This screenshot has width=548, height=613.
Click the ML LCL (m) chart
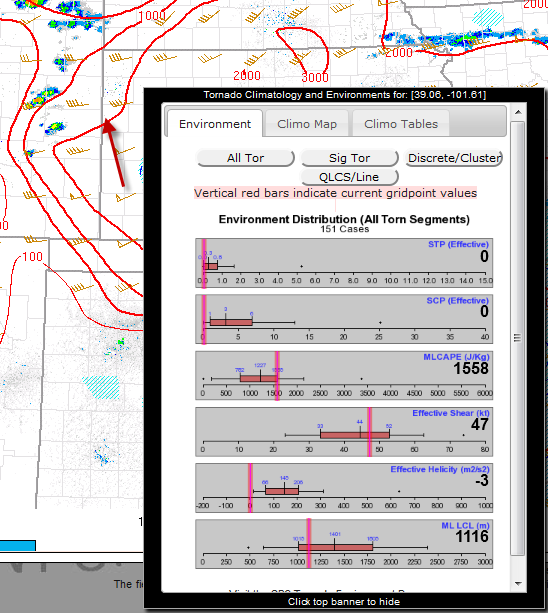pyautogui.click(x=344, y=544)
